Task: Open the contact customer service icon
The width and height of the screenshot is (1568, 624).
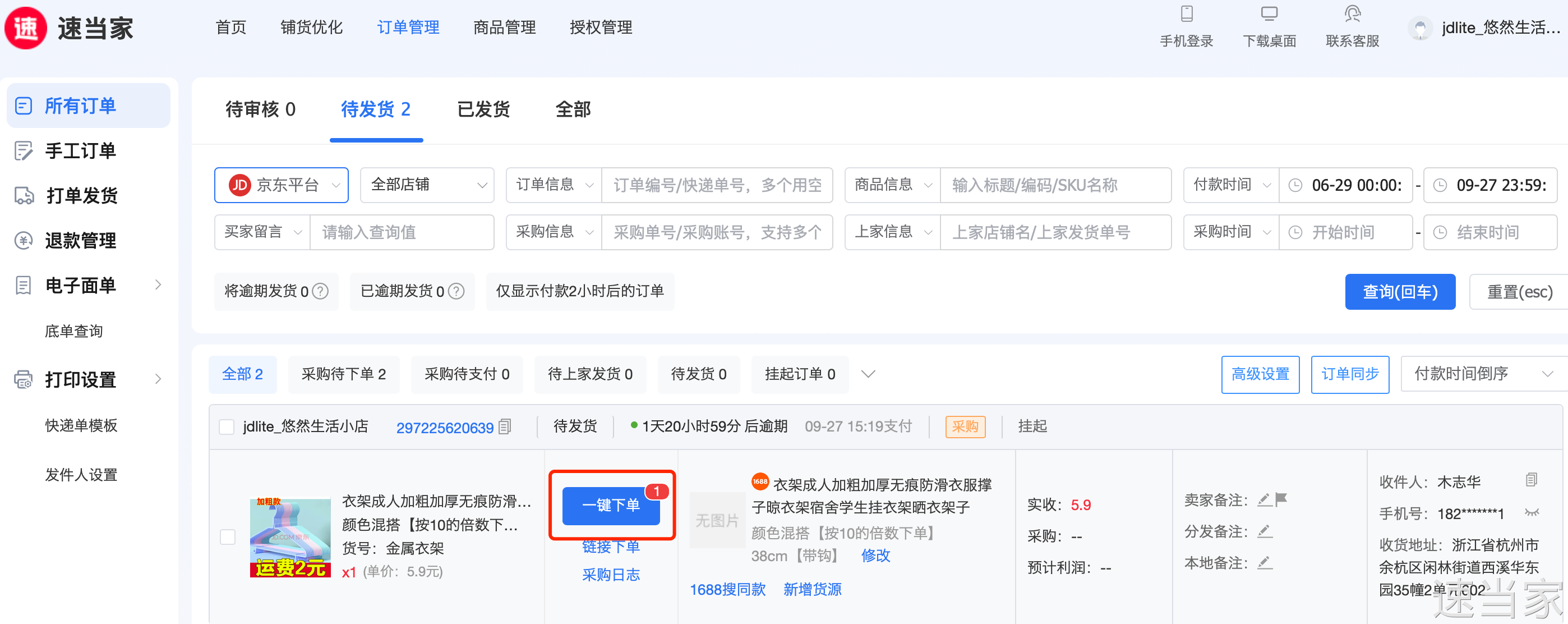Action: (1352, 15)
